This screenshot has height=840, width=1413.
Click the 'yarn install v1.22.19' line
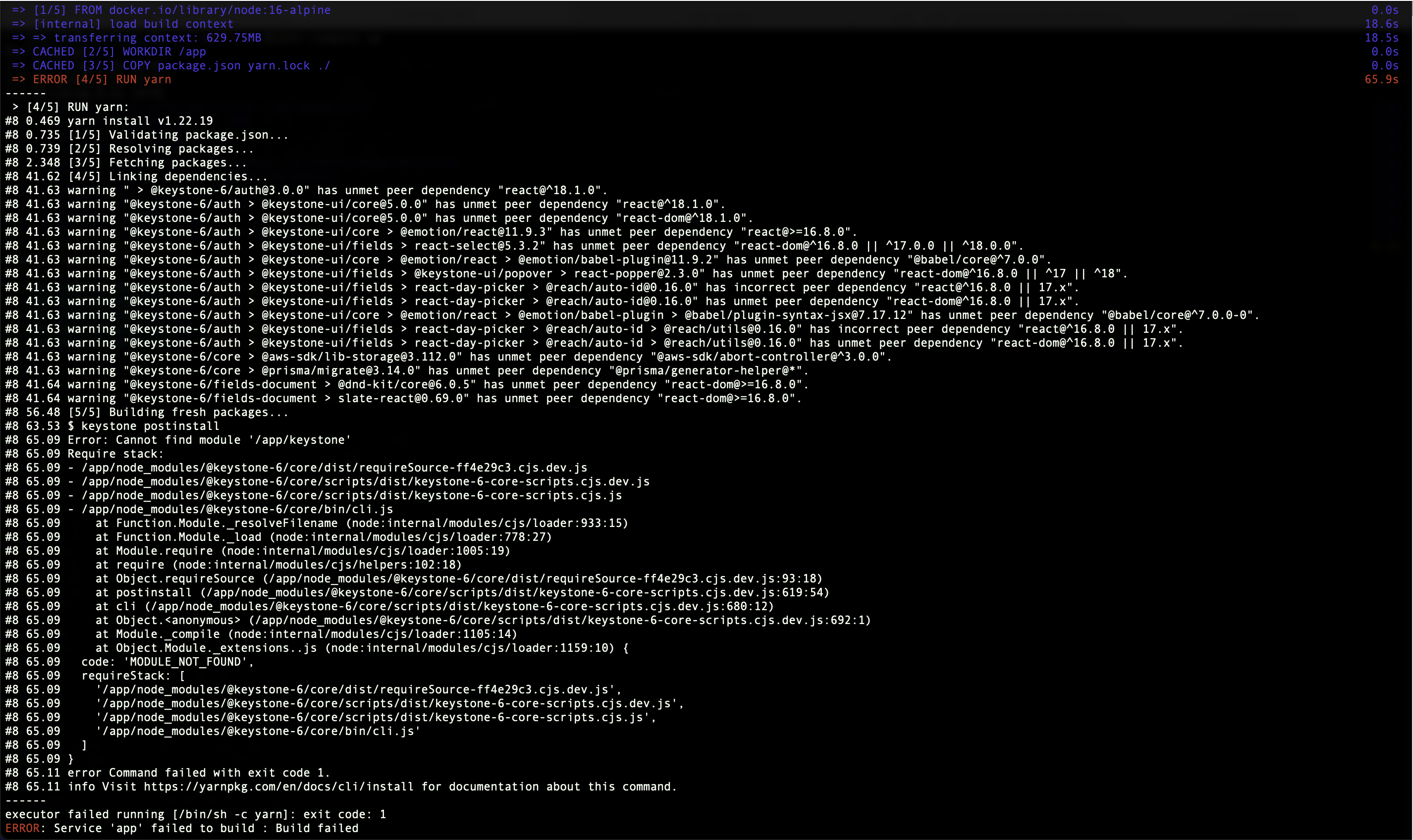[109, 121]
